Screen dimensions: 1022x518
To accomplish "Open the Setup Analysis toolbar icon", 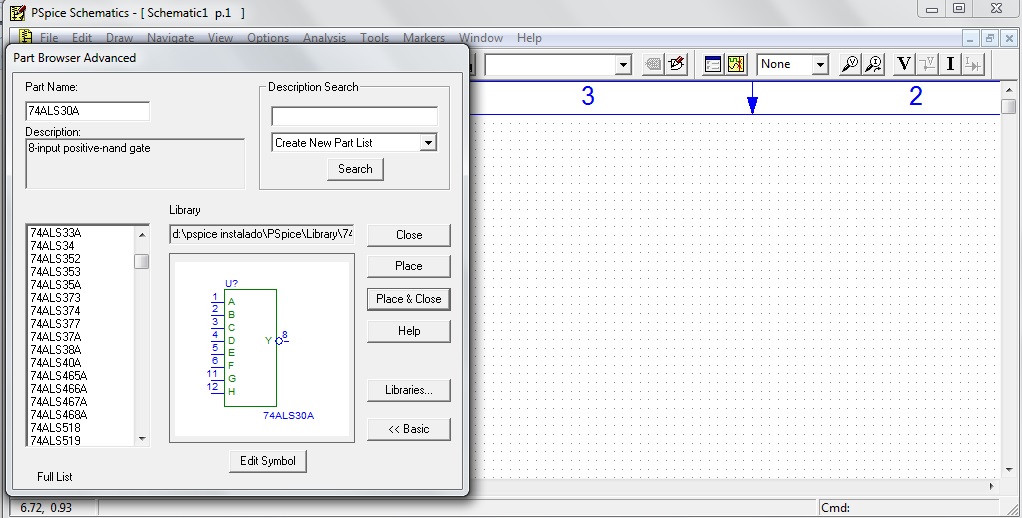I will [713, 64].
